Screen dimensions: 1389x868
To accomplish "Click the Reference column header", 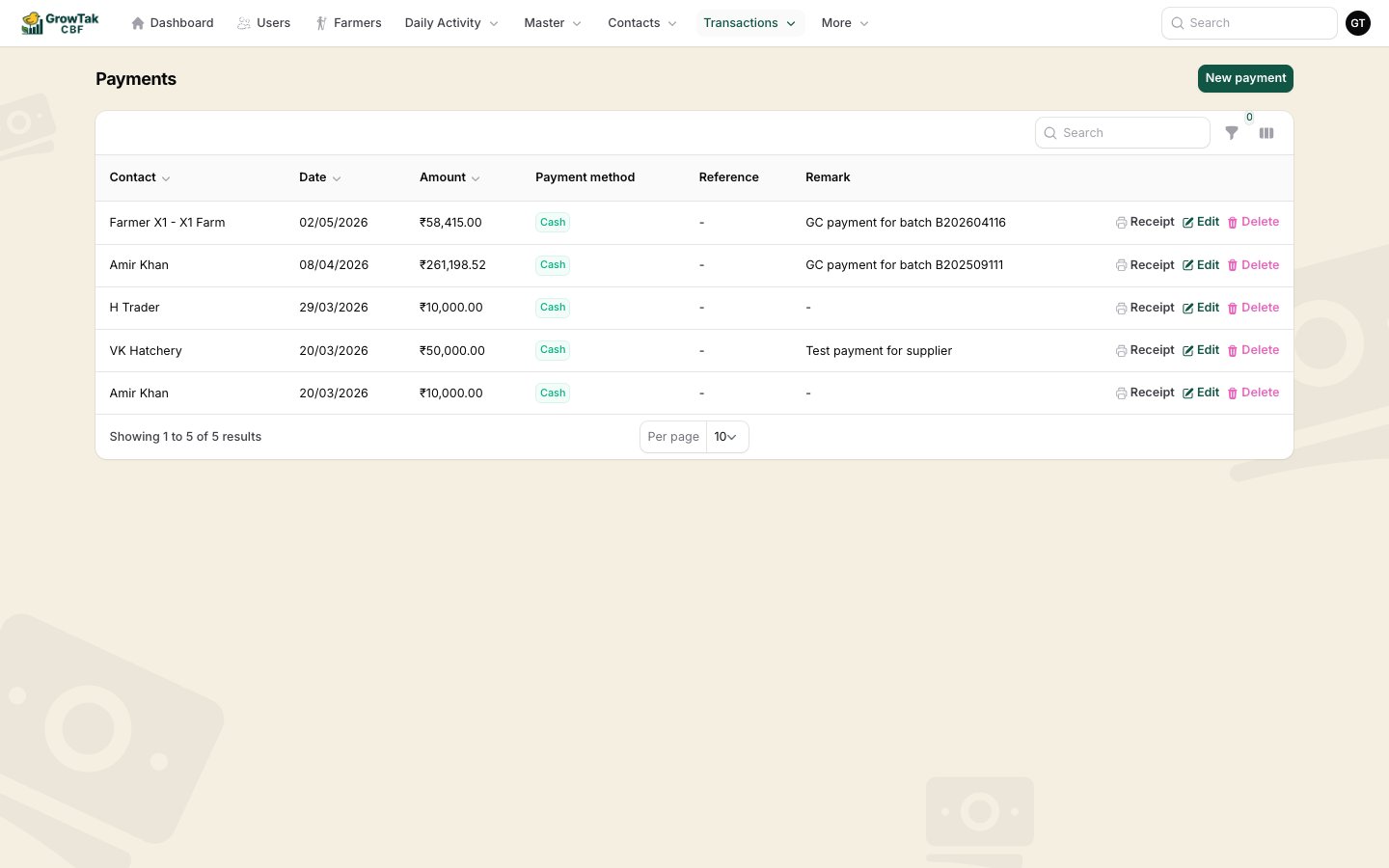I will pyautogui.click(x=729, y=177).
